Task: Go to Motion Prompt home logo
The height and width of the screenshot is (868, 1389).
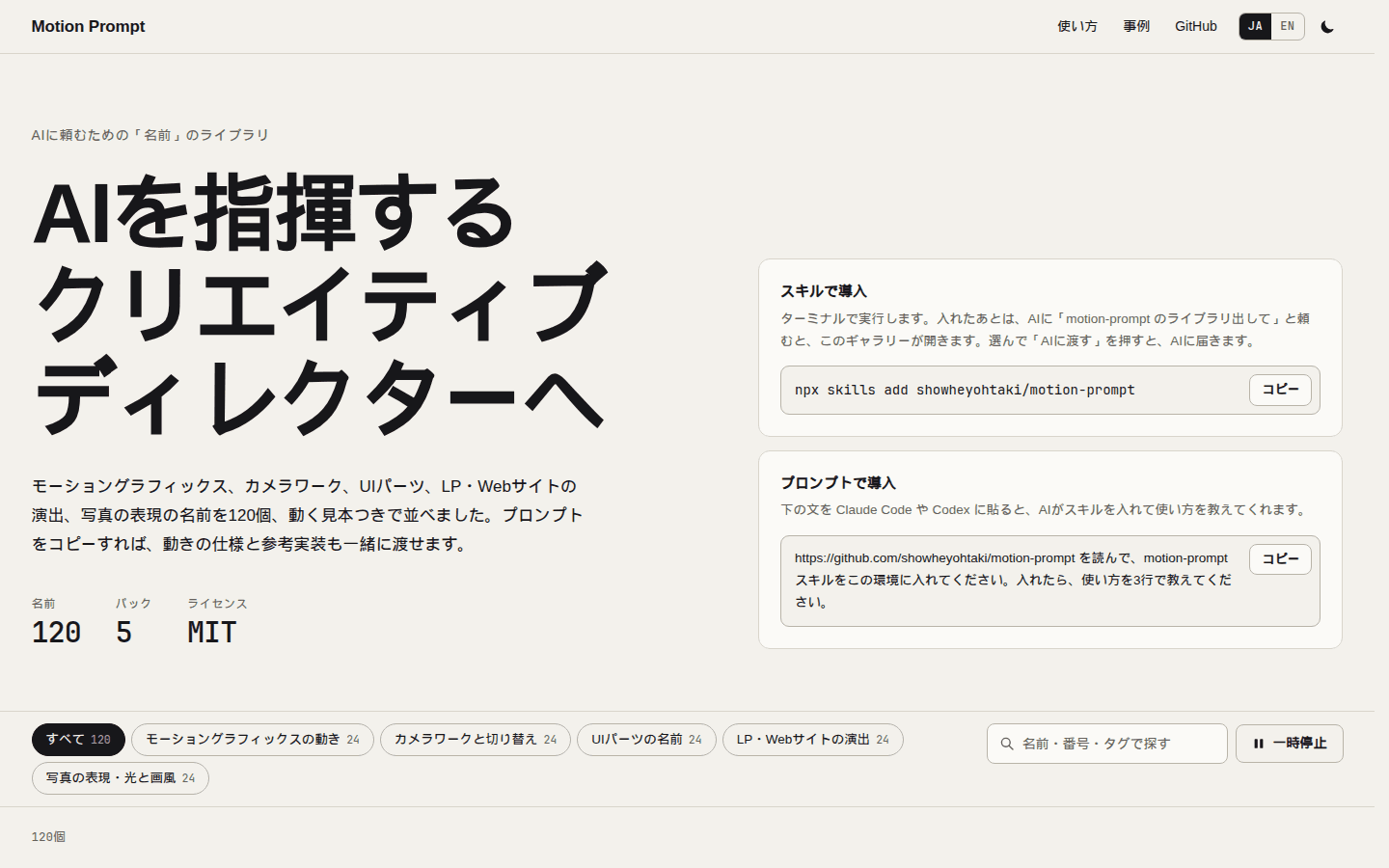Action: pyautogui.click(x=88, y=27)
